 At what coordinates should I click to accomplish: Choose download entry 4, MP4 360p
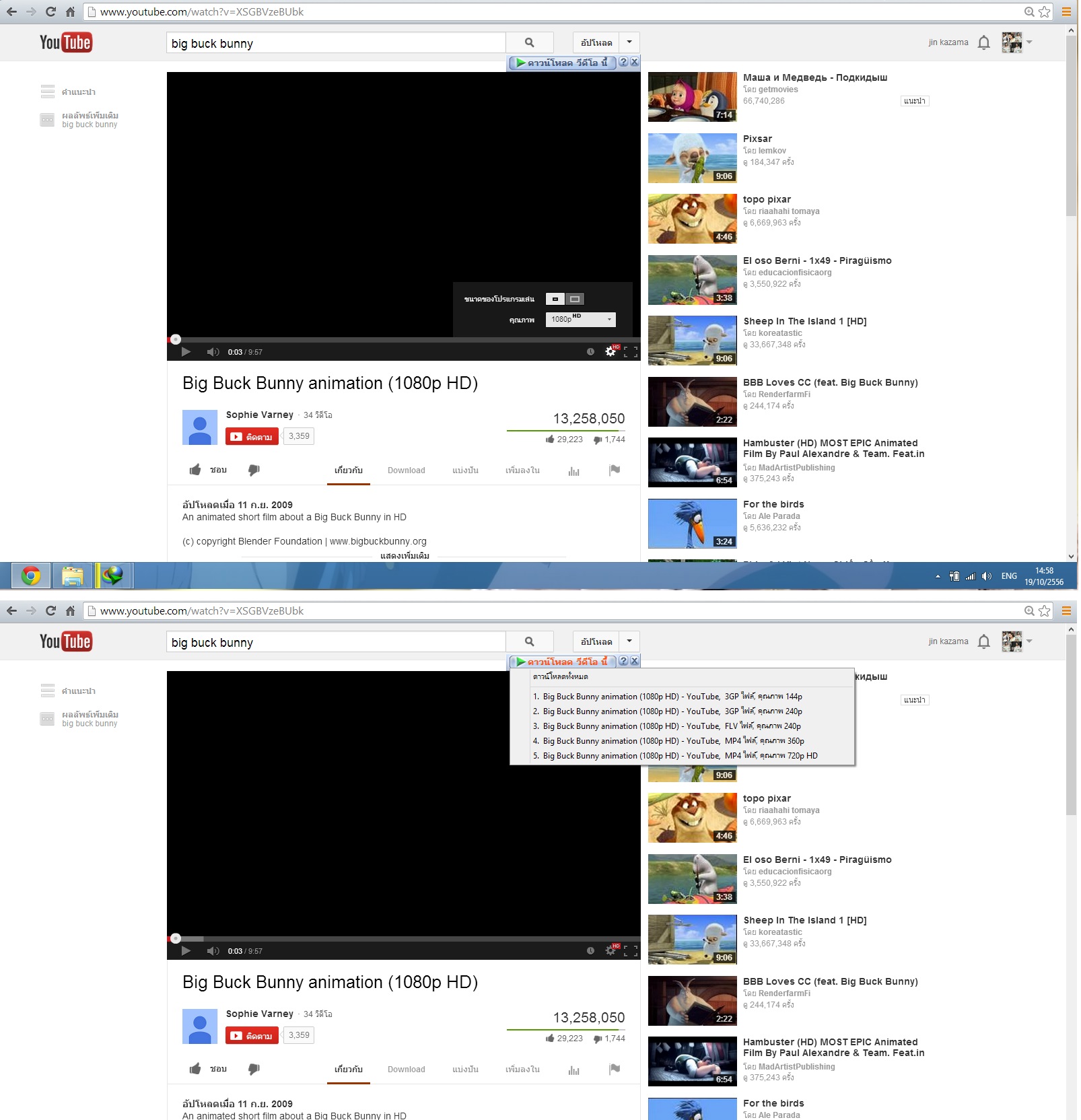682,741
